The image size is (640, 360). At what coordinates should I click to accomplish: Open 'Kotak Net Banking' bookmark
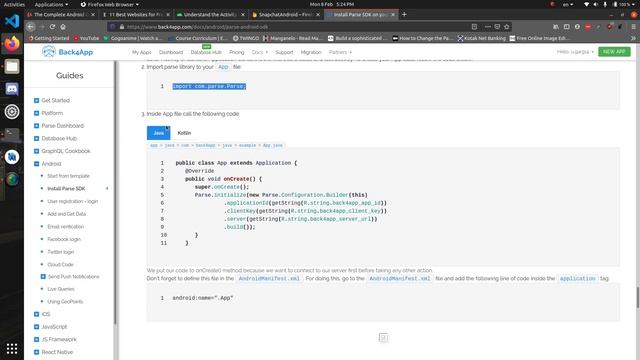tap(481, 38)
